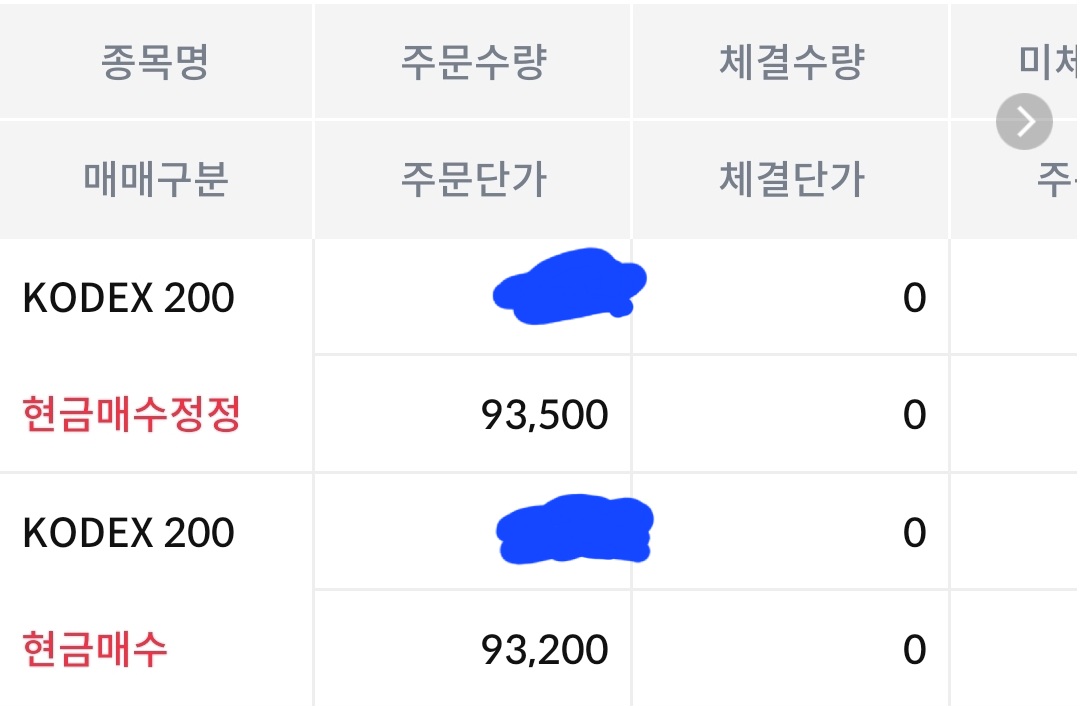Click the 체결수량 0 in first KODEX row
The width and height of the screenshot is (1080, 706).
click(x=915, y=298)
